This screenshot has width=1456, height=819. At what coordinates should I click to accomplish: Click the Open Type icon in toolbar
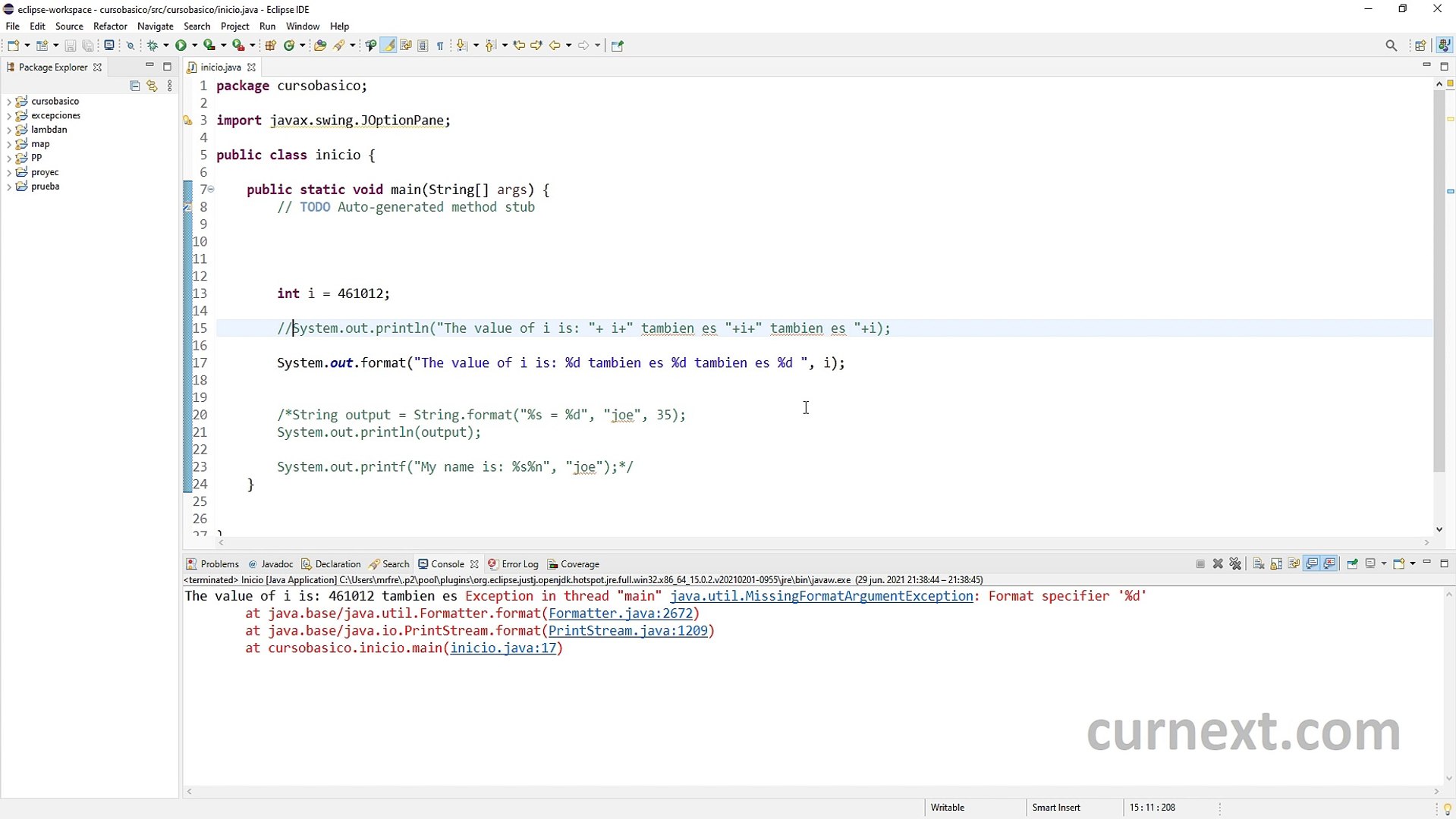pyautogui.click(x=320, y=45)
